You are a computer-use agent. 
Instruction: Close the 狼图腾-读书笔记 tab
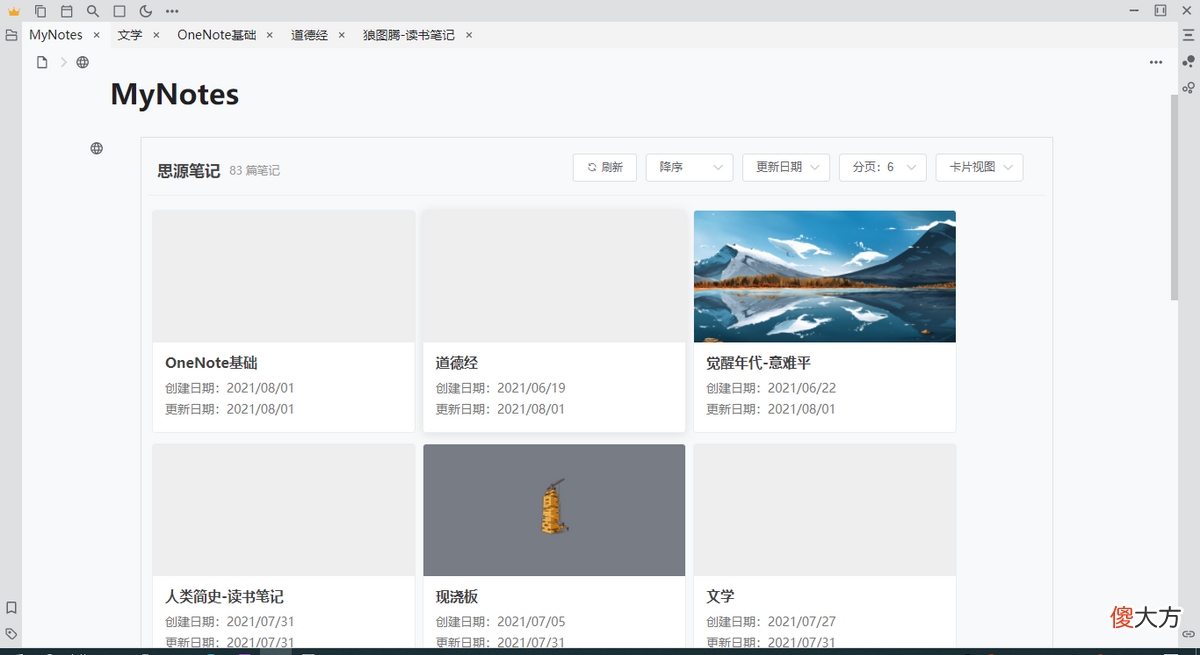(x=468, y=35)
